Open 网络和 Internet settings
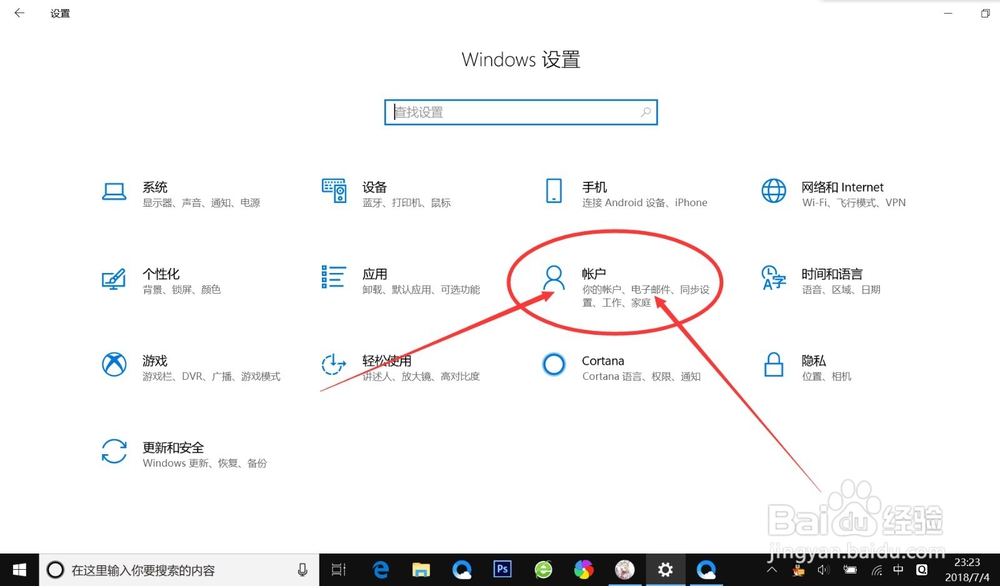 [x=833, y=194]
